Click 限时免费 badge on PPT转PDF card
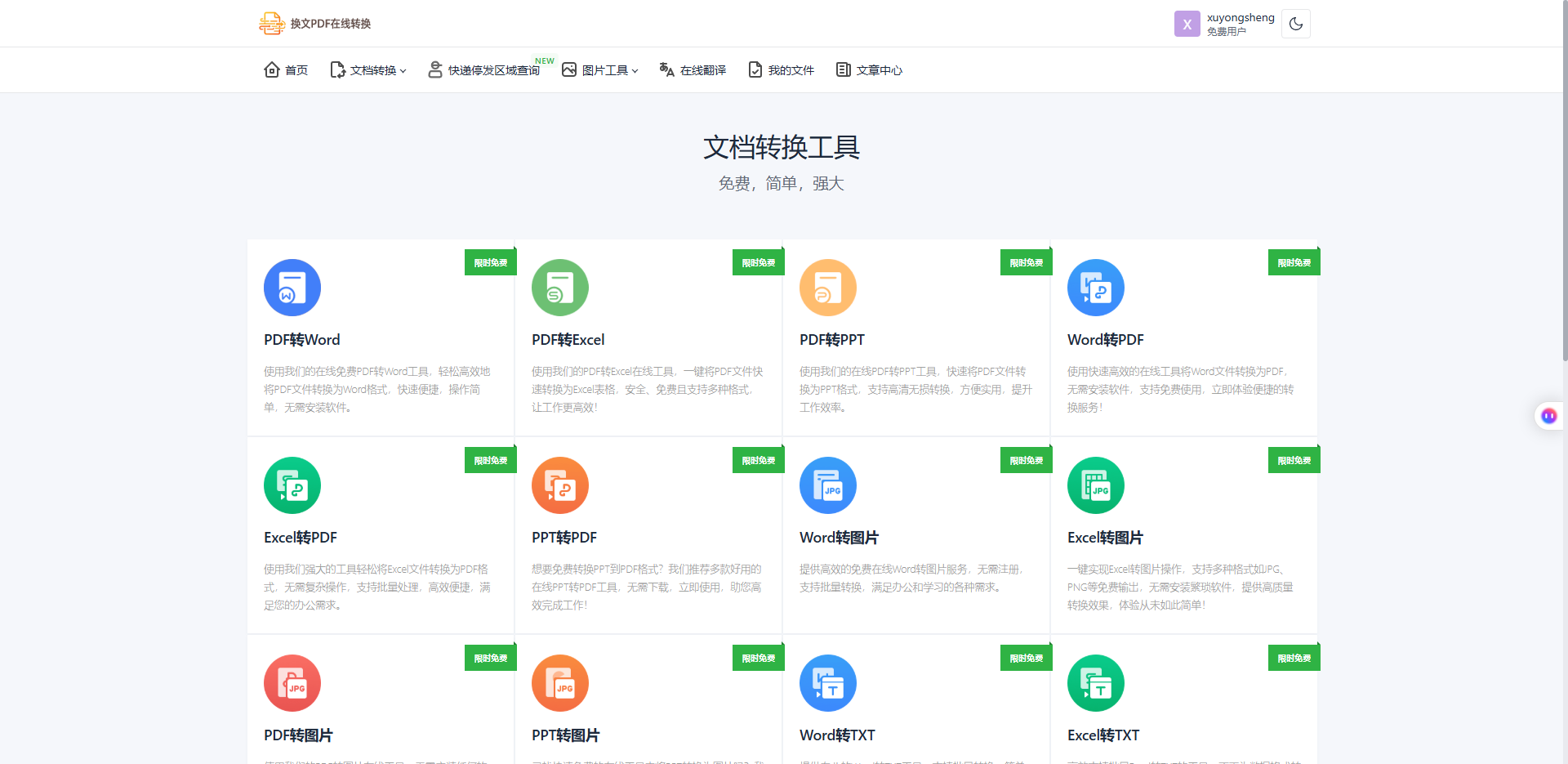Viewport: 1568px width, 764px height. pyautogui.click(x=759, y=460)
